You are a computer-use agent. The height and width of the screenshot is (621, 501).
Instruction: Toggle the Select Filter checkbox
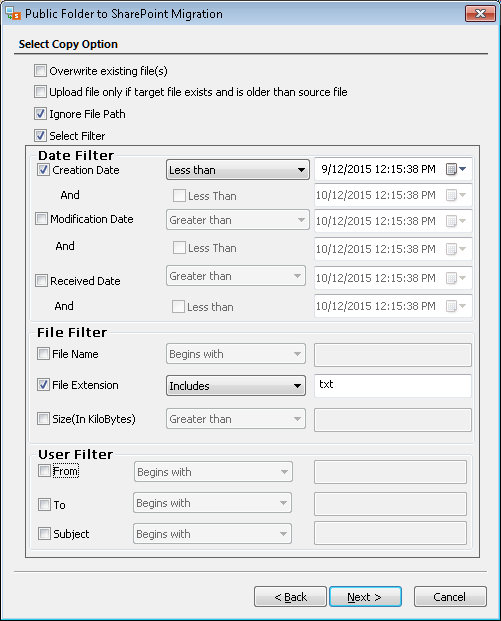pos(40,136)
